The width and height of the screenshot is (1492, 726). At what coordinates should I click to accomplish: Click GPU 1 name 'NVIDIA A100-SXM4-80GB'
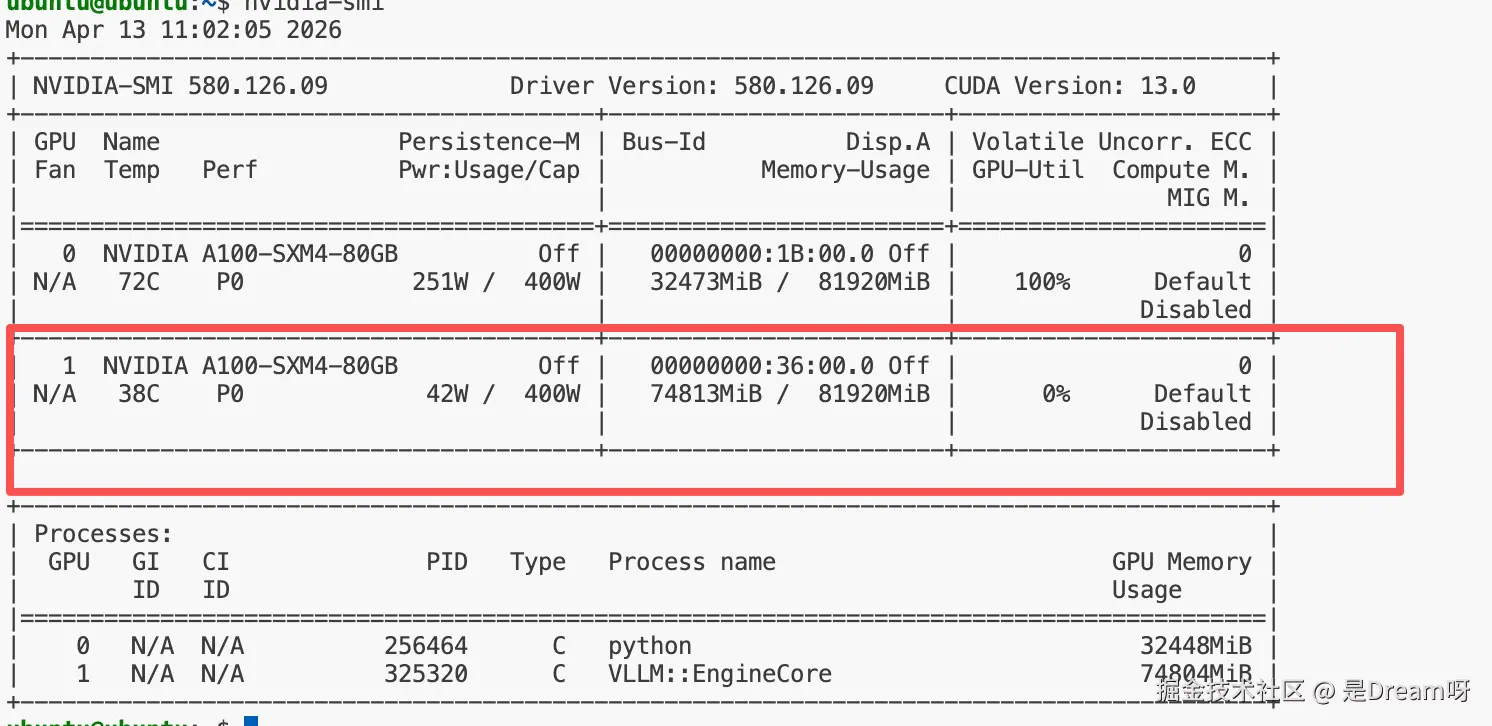pos(250,366)
